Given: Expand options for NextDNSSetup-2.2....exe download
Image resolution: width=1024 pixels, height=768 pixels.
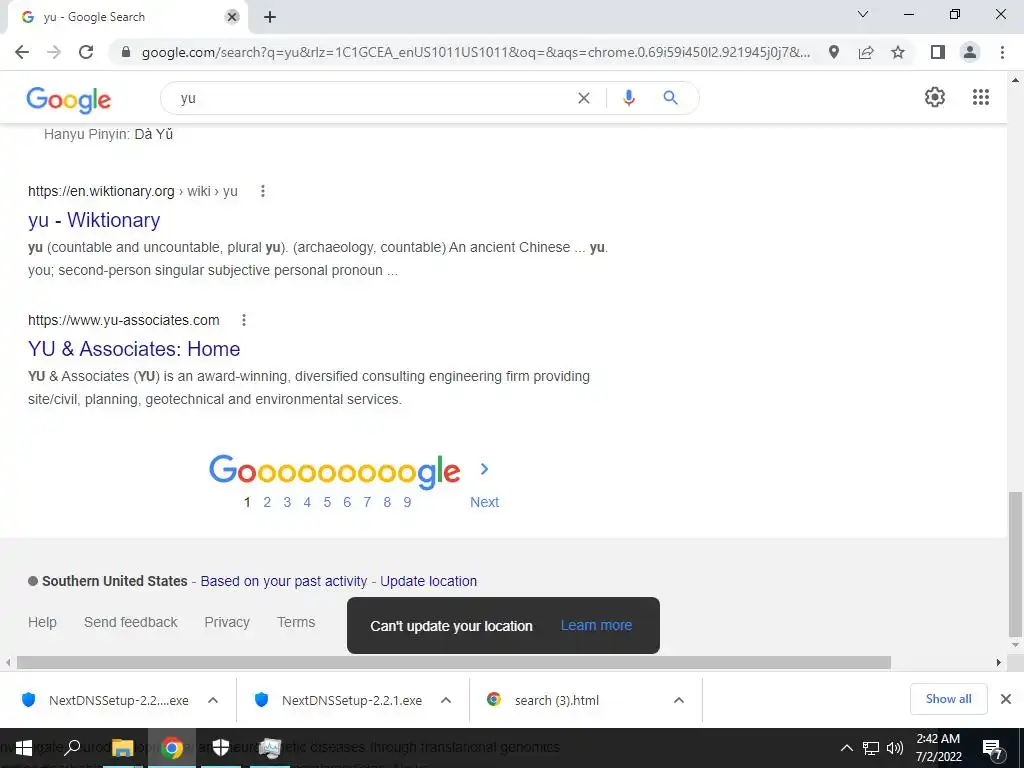Looking at the screenshot, I should coord(213,700).
